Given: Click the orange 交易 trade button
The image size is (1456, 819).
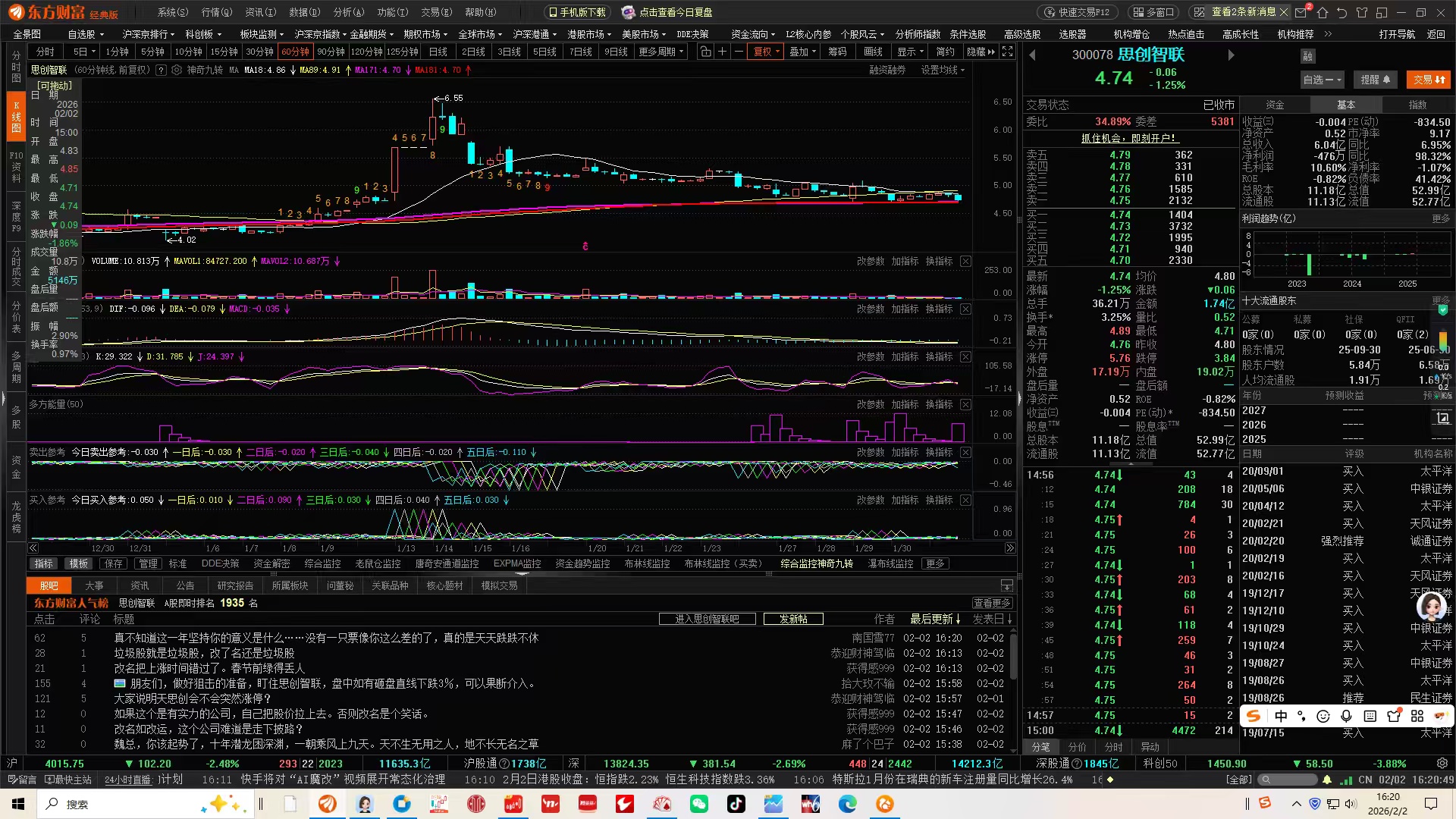Looking at the screenshot, I should pyautogui.click(x=1429, y=80).
